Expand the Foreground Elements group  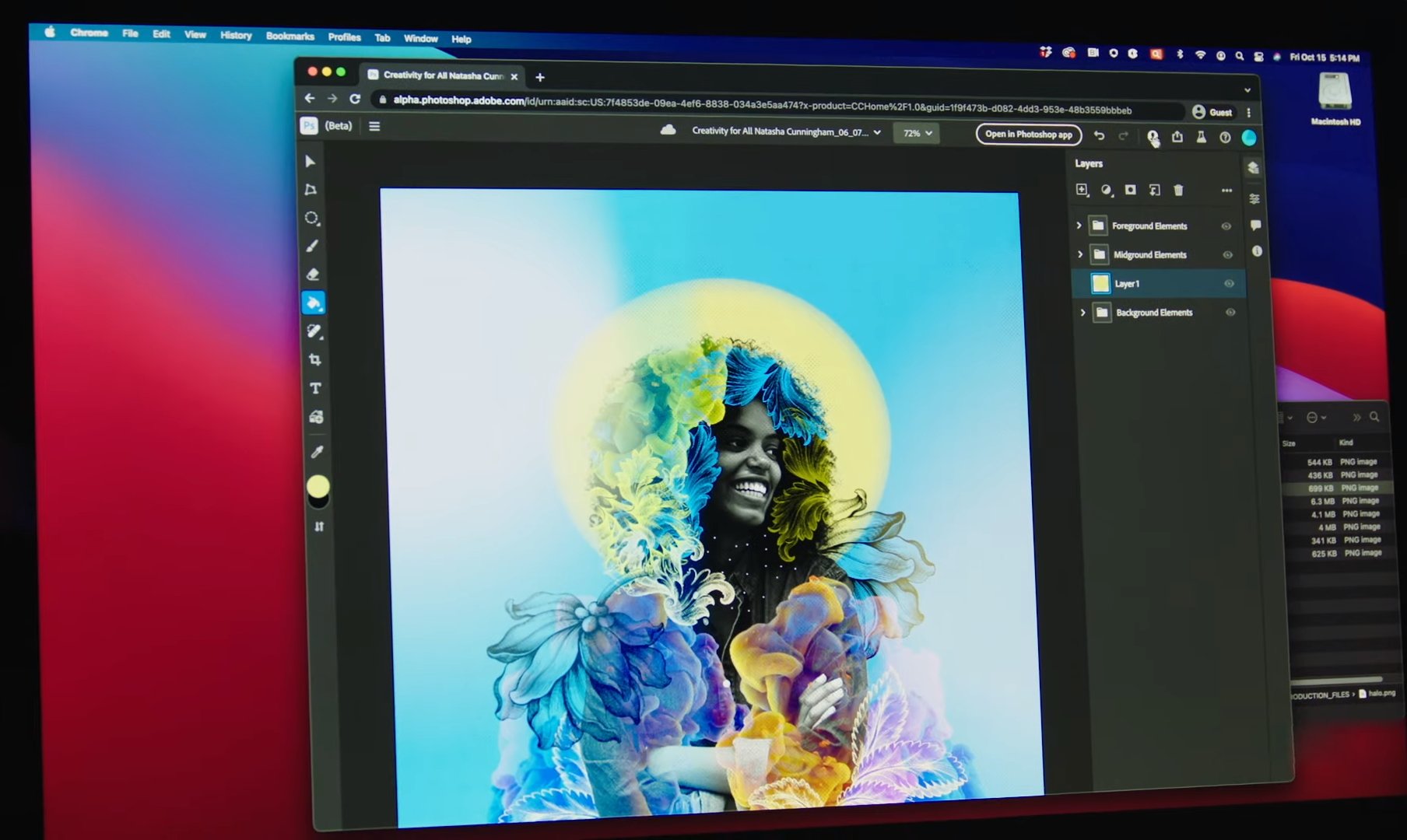(1079, 226)
